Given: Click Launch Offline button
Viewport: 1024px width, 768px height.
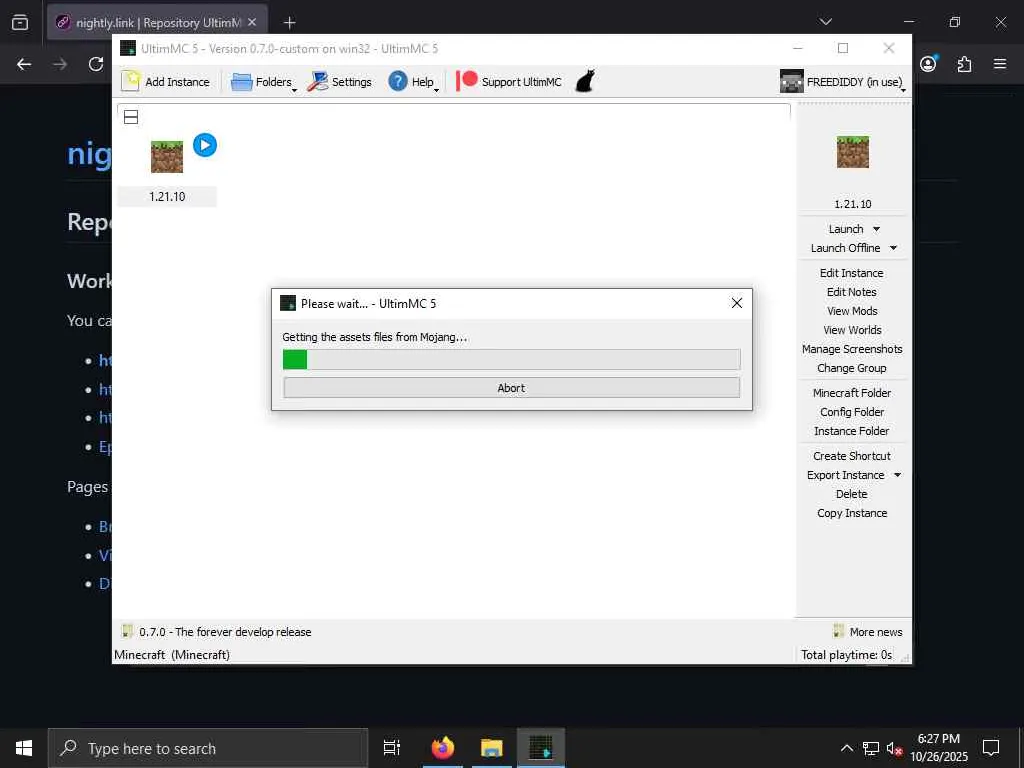Looking at the screenshot, I should pyautogui.click(x=845, y=248).
